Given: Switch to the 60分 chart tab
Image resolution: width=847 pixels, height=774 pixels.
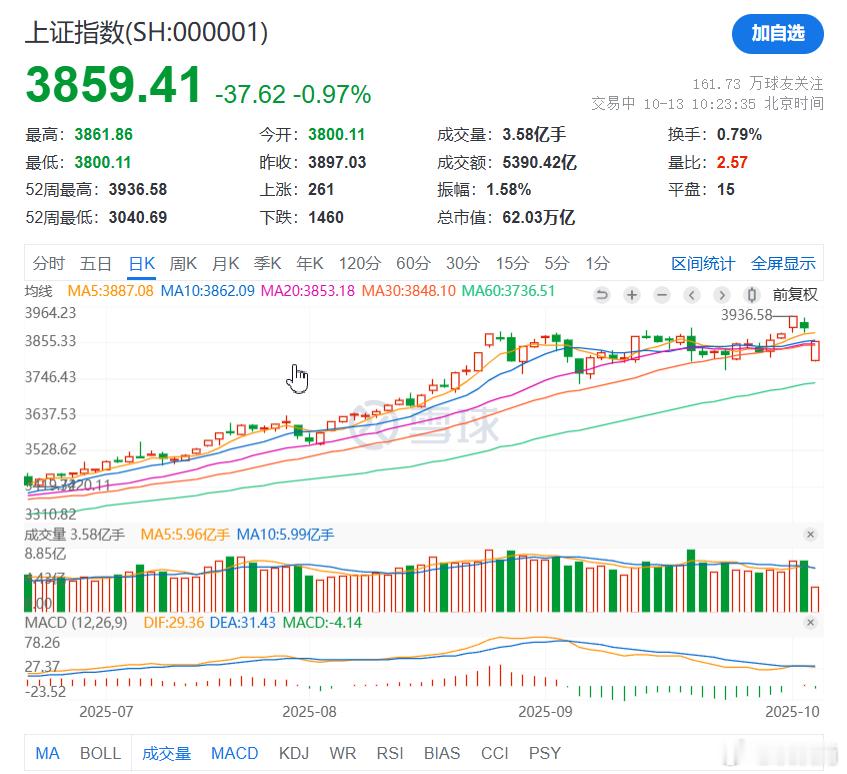Looking at the screenshot, I should click(x=413, y=264).
